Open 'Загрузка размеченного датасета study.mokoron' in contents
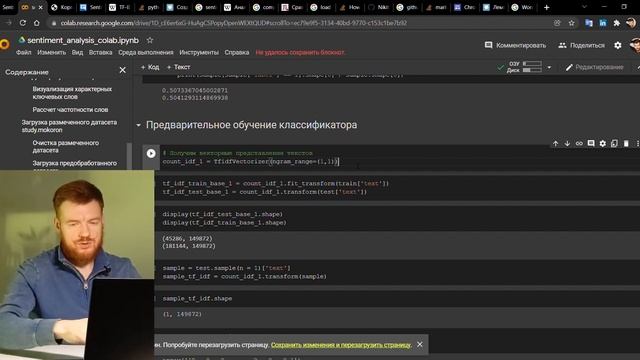640x360 pixels. 69,126
